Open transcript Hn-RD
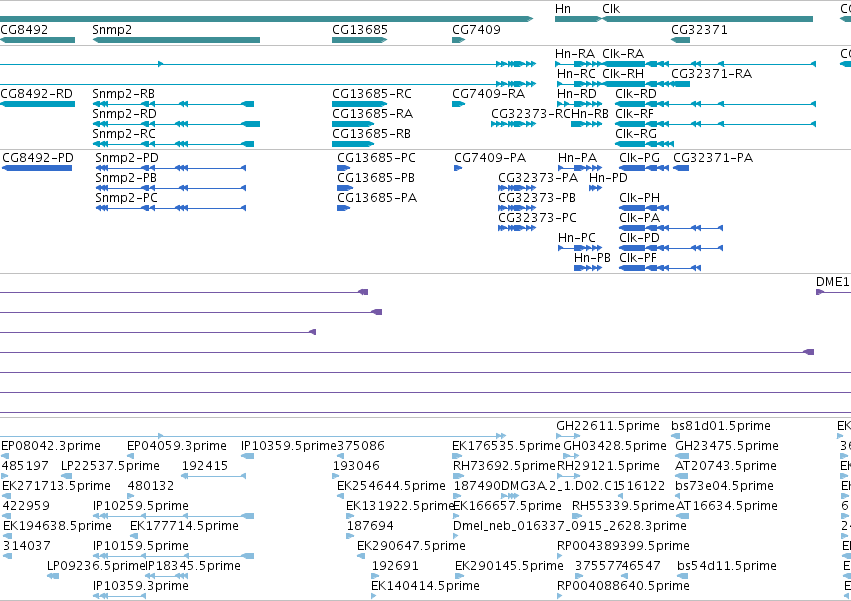This screenshot has width=851, height=601. (576, 94)
